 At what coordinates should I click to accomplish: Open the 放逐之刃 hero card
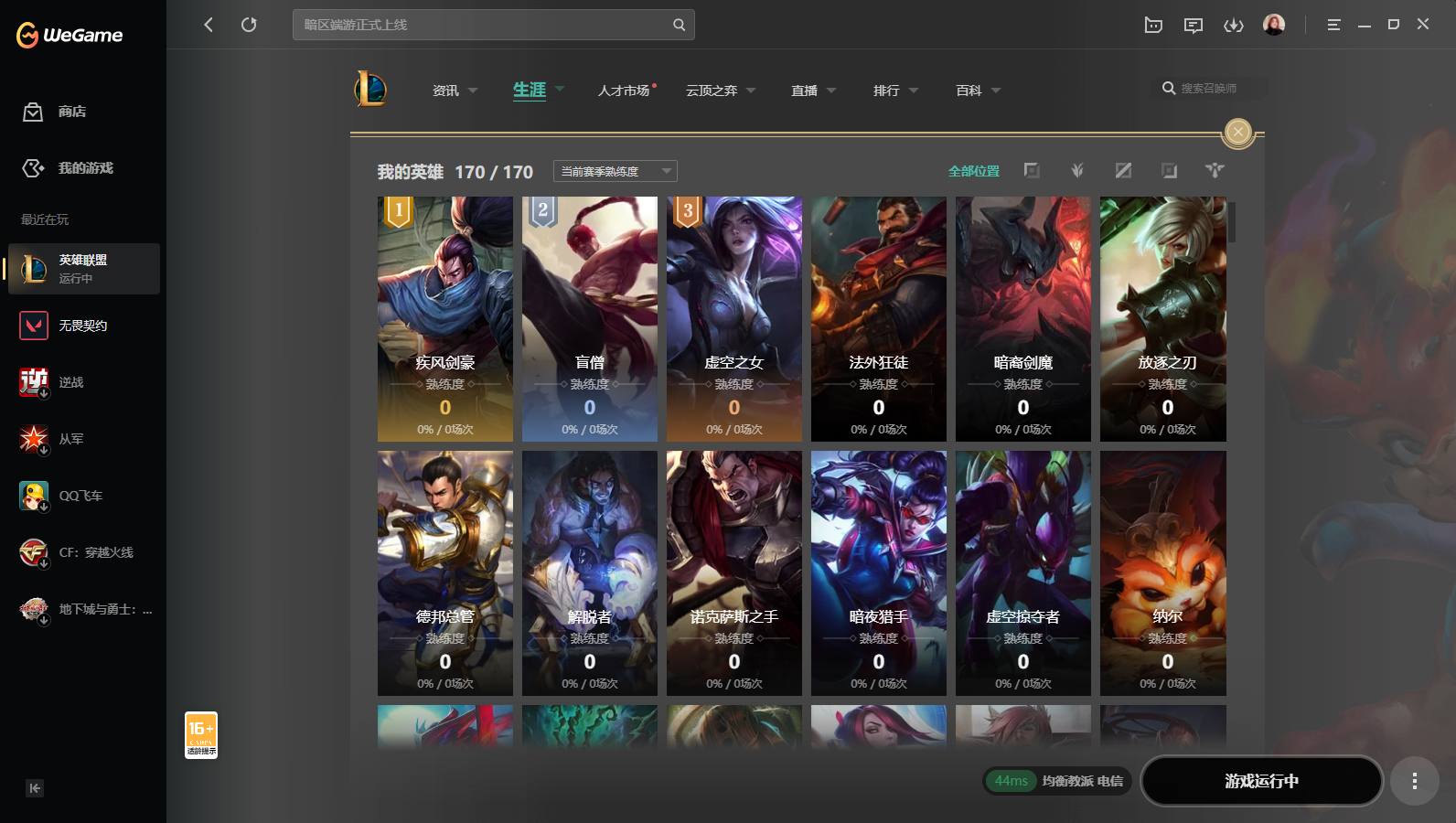click(1163, 319)
